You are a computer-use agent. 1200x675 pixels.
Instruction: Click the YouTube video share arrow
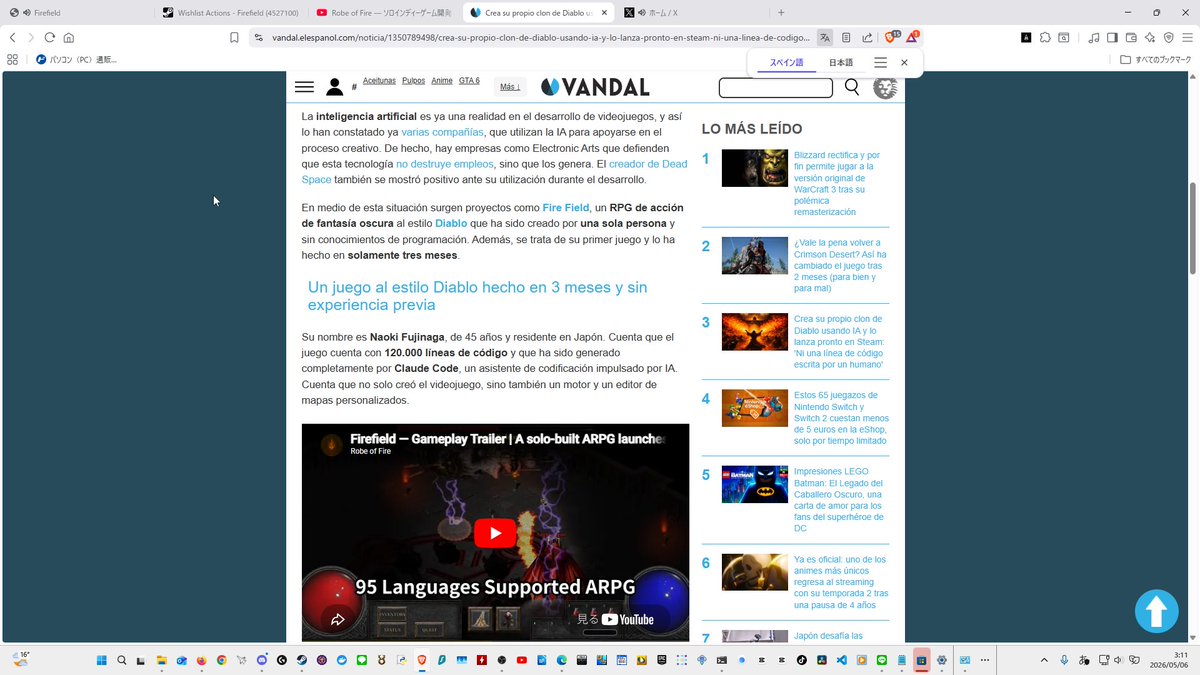coord(337,620)
